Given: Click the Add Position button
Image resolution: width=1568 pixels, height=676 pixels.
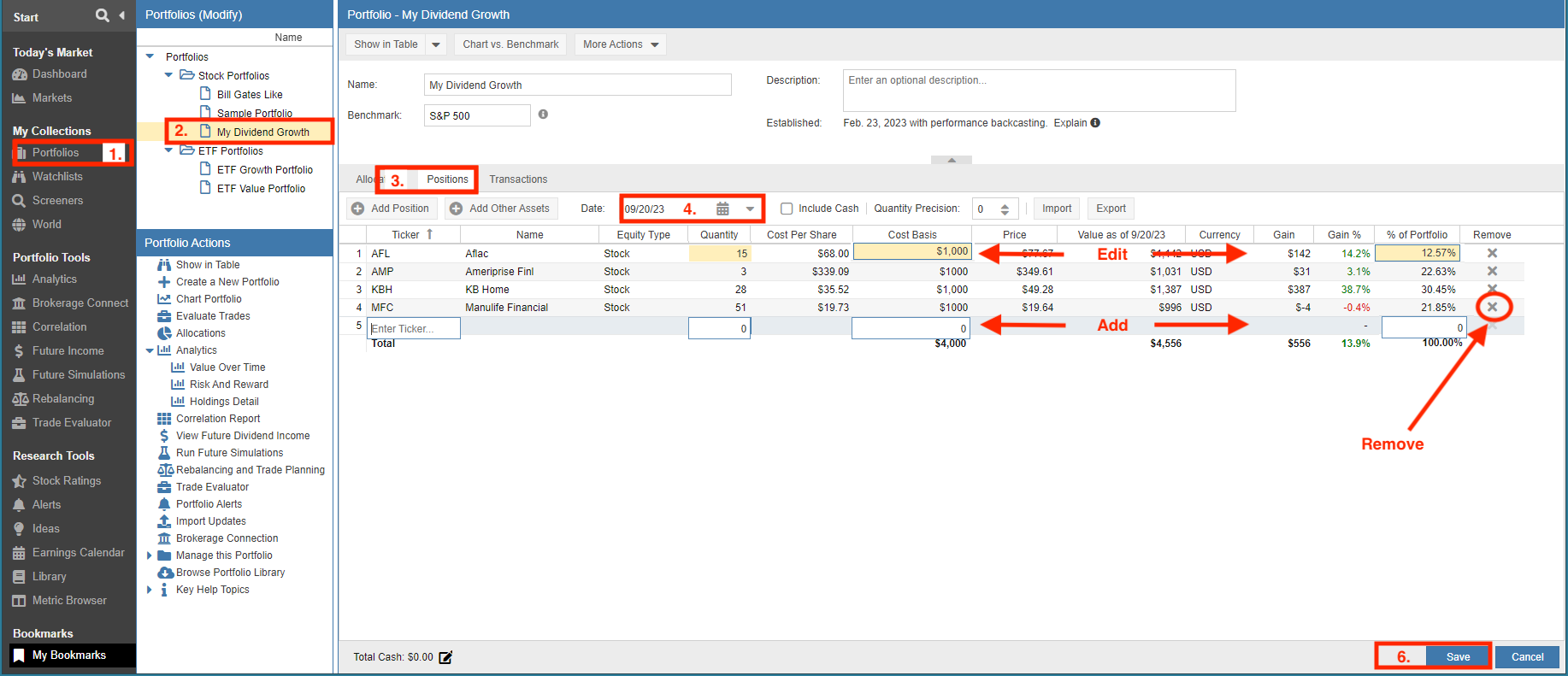Looking at the screenshot, I should 392,209.
